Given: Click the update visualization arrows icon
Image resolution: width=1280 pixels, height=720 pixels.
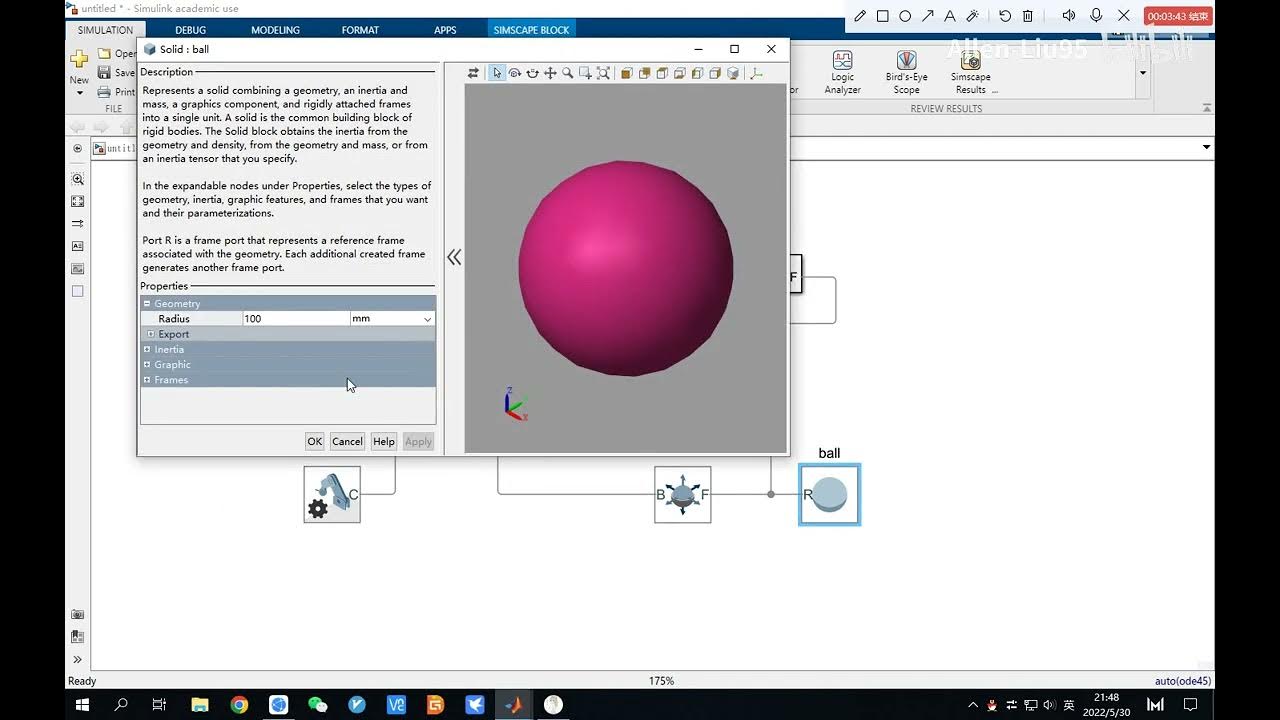Looking at the screenshot, I should tap(474, 73).
